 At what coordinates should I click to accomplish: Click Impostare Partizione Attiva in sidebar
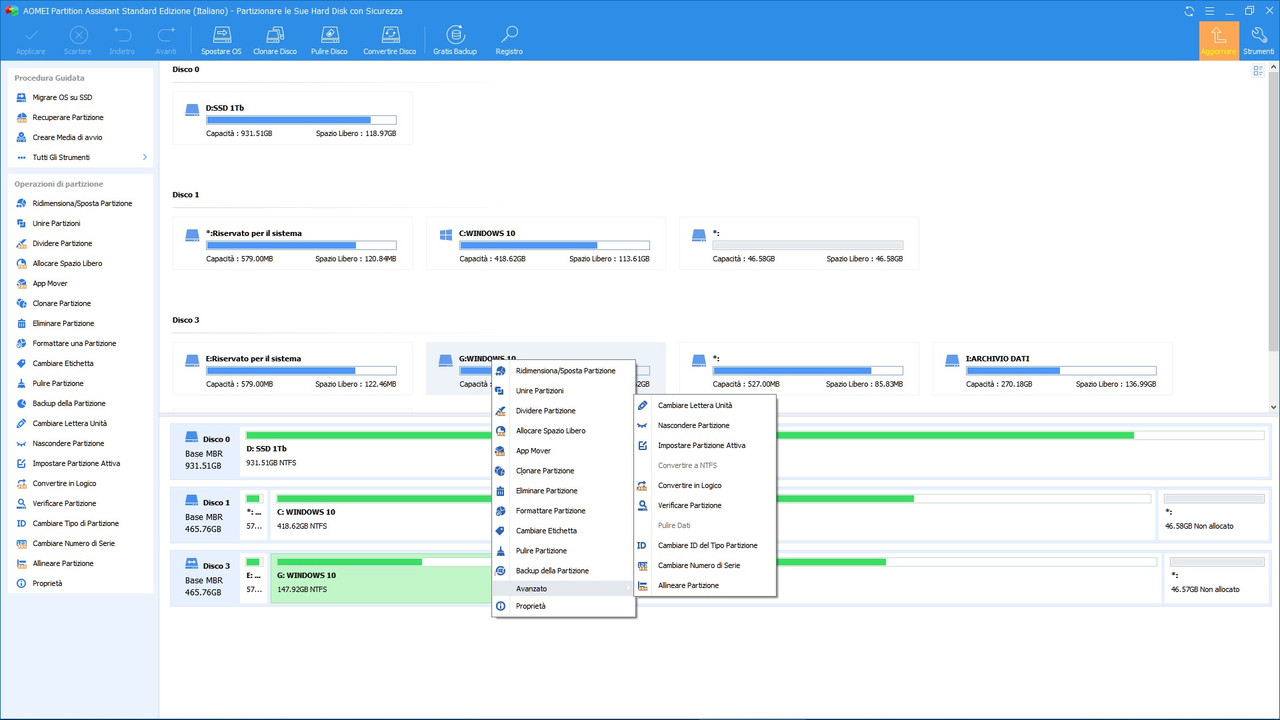76,463
